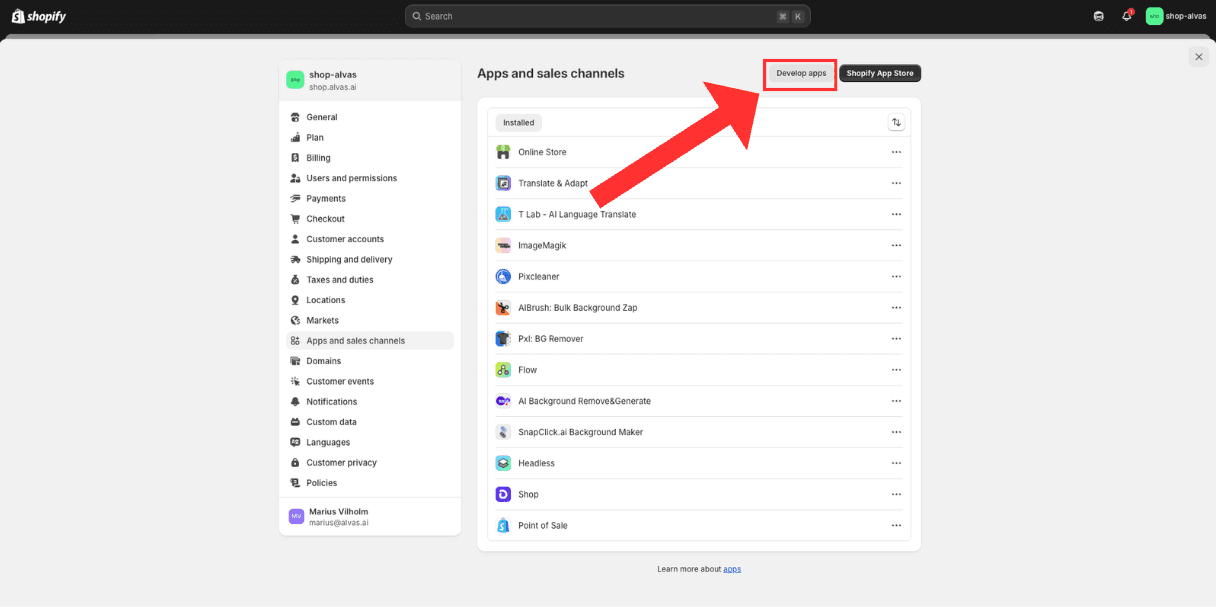Open the Shopify App Store button
The image size is (1216, 607).
tap(880, 73)
